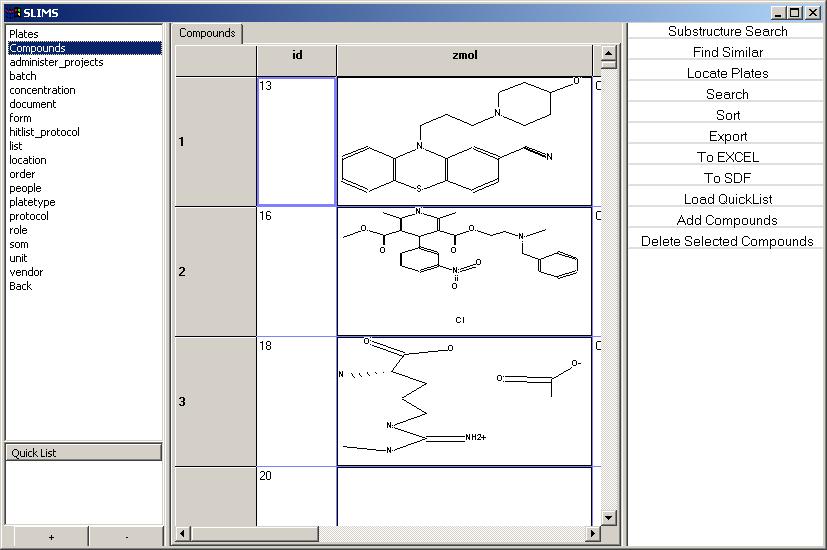Open administer_projects in the sidebar
This screenshot has width=827, height=550.
coord(56,62)
